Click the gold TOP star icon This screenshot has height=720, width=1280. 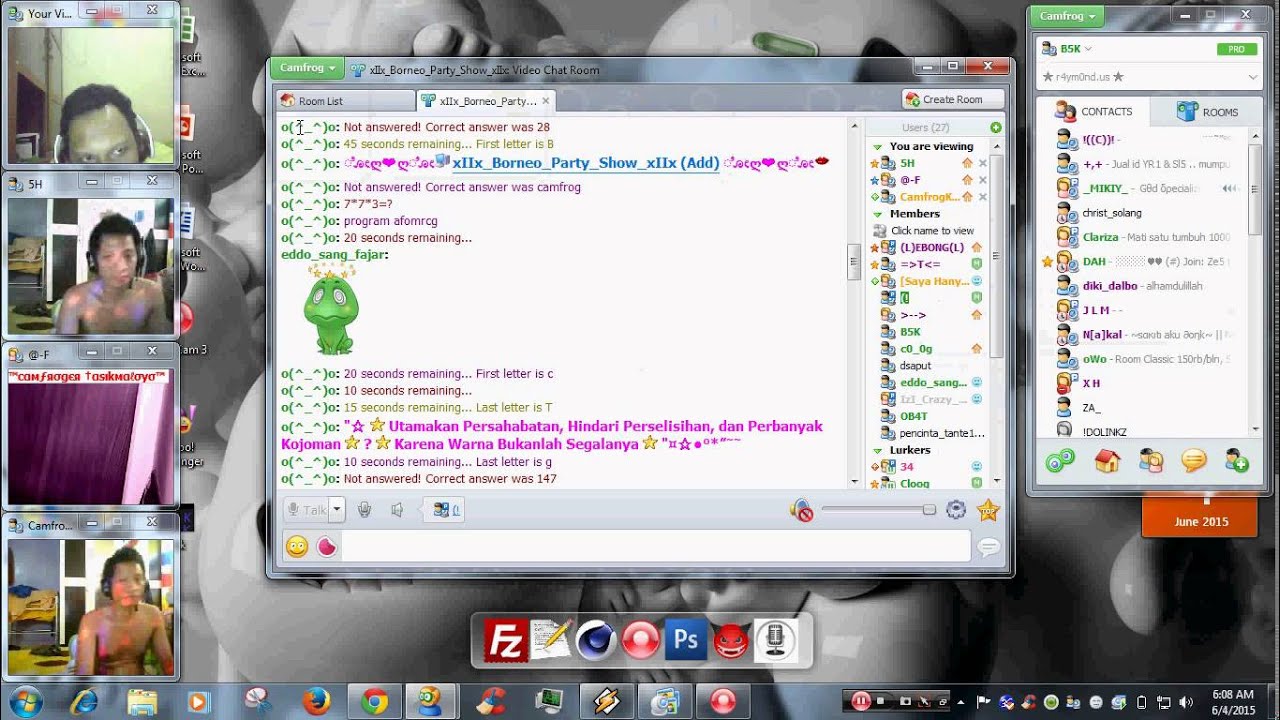988,510
